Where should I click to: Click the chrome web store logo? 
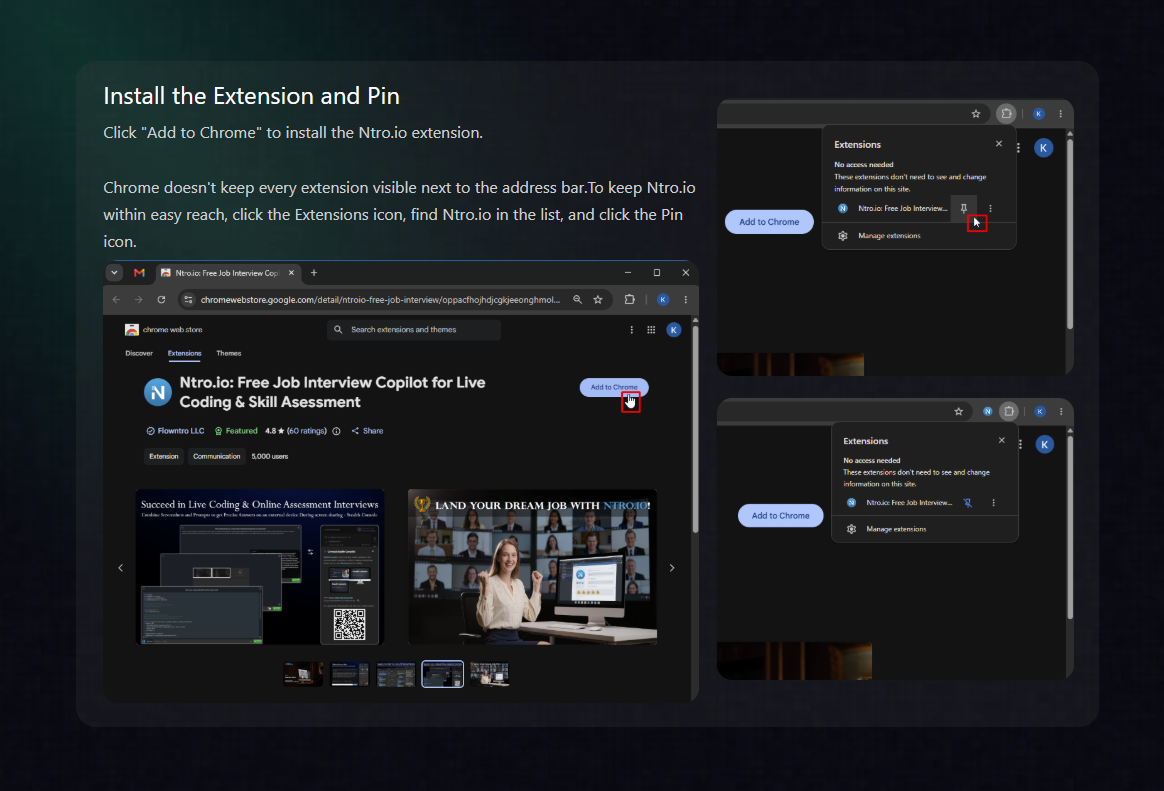pyautogui.click(x=163, y=329)
